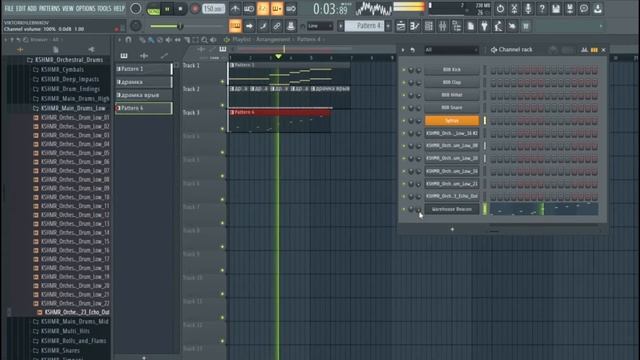Open the piano roll view icon
640x360 pixels.
[x=415, y=26]
